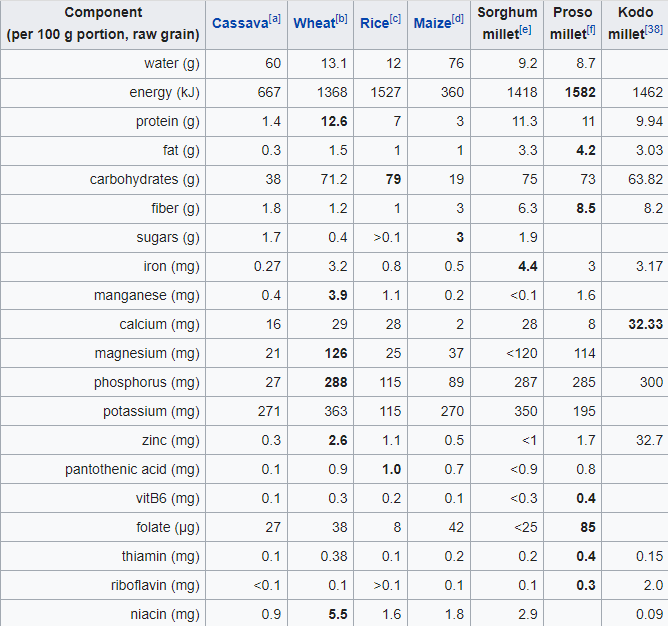The image size is (668, 626).
Task: Select the 'manganese (mg)' row label
Action: (x=147, y=295)
